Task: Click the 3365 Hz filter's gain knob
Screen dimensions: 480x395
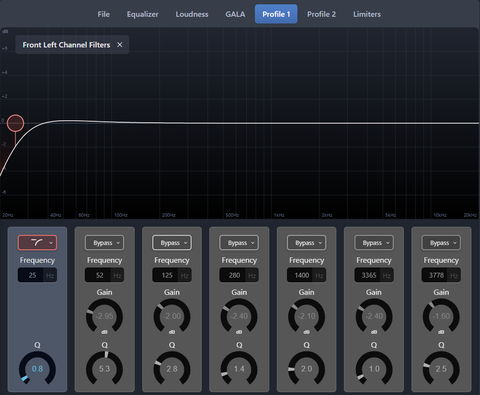Action: click(x=374, y=316)
